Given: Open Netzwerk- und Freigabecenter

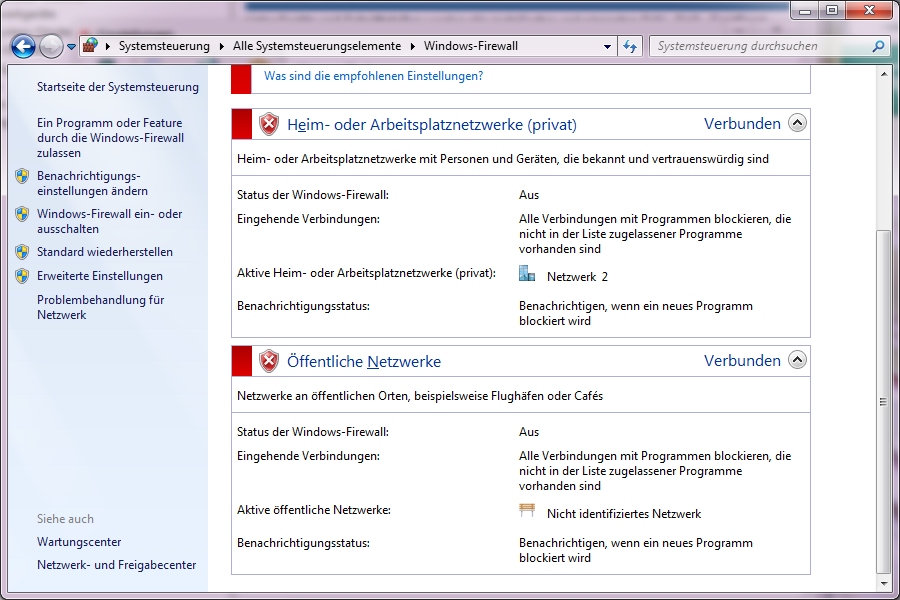Looking at the screenshot, I should [x=117, y=564].
